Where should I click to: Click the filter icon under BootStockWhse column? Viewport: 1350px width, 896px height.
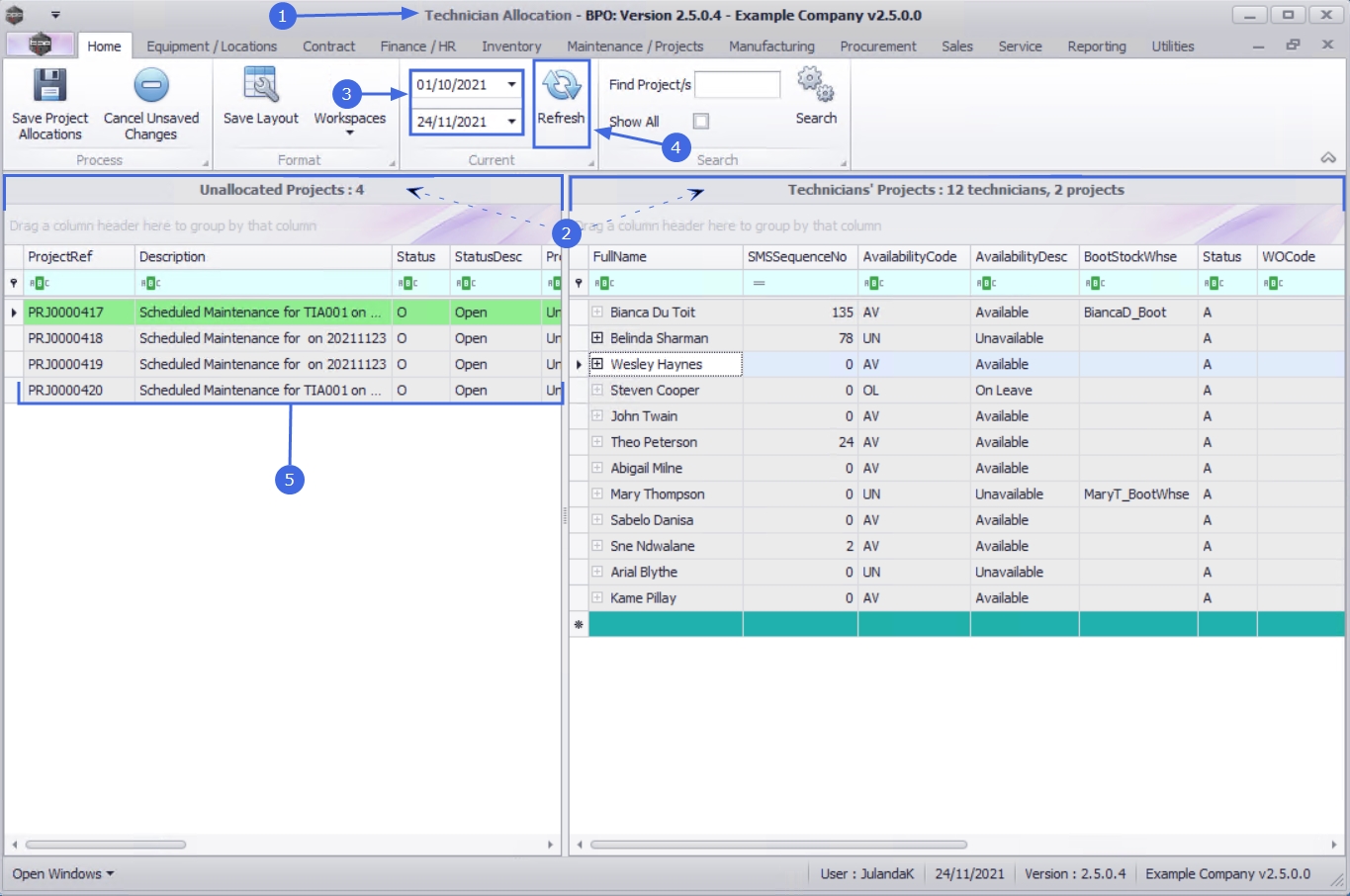[x=1095, y=283]
